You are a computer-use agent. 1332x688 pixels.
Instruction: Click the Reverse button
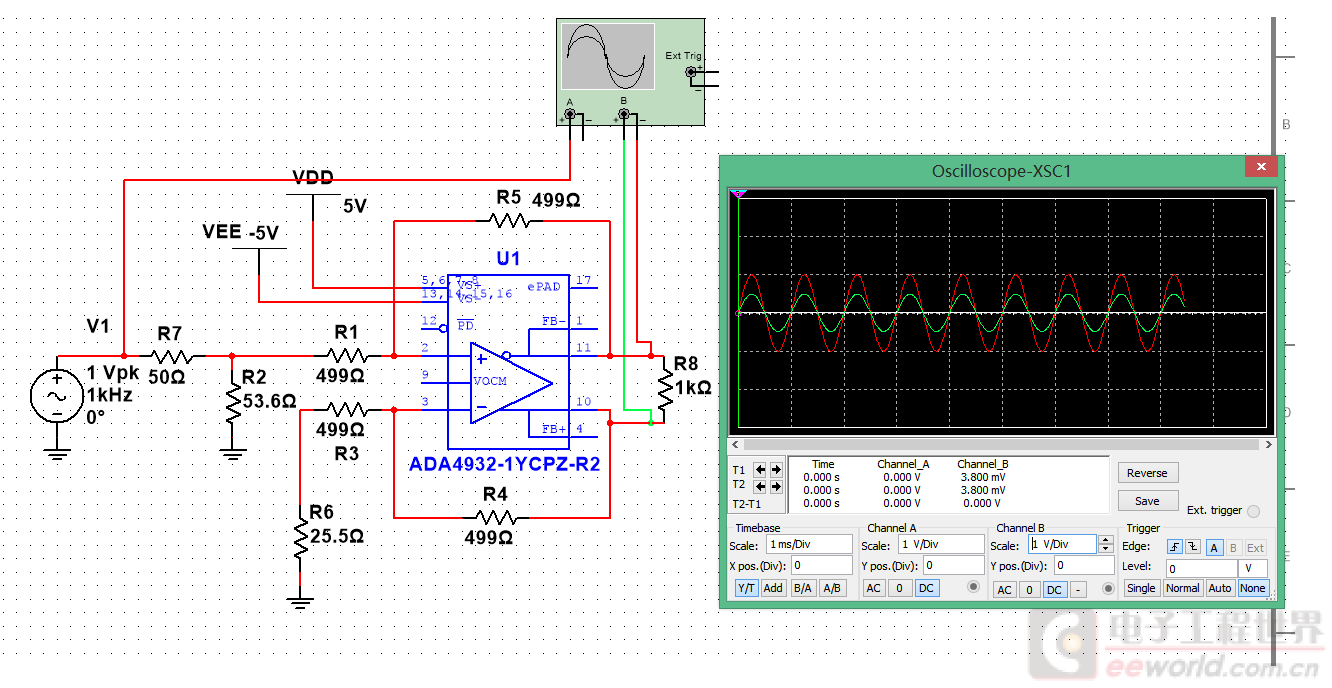click(1147, 473)
